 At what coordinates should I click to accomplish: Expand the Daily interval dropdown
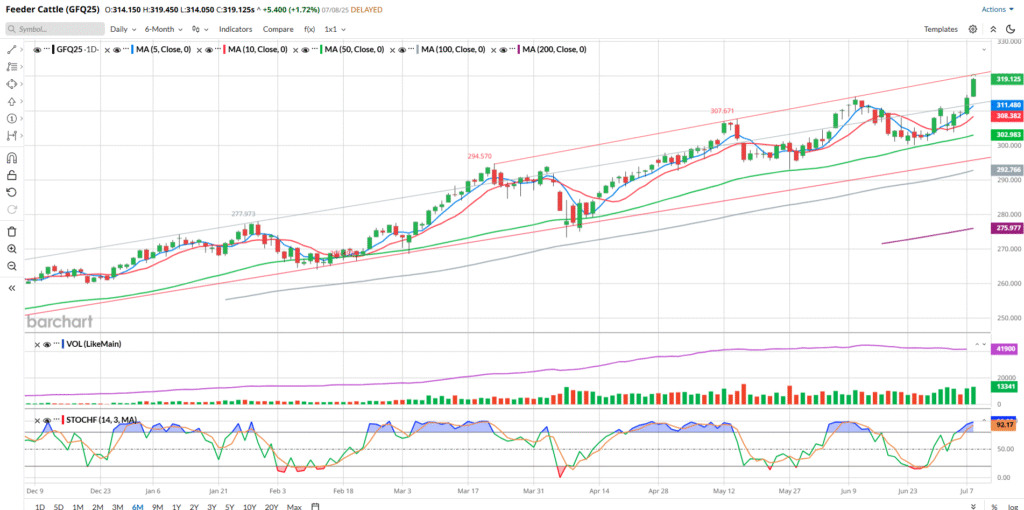click(x=123, y=30)
